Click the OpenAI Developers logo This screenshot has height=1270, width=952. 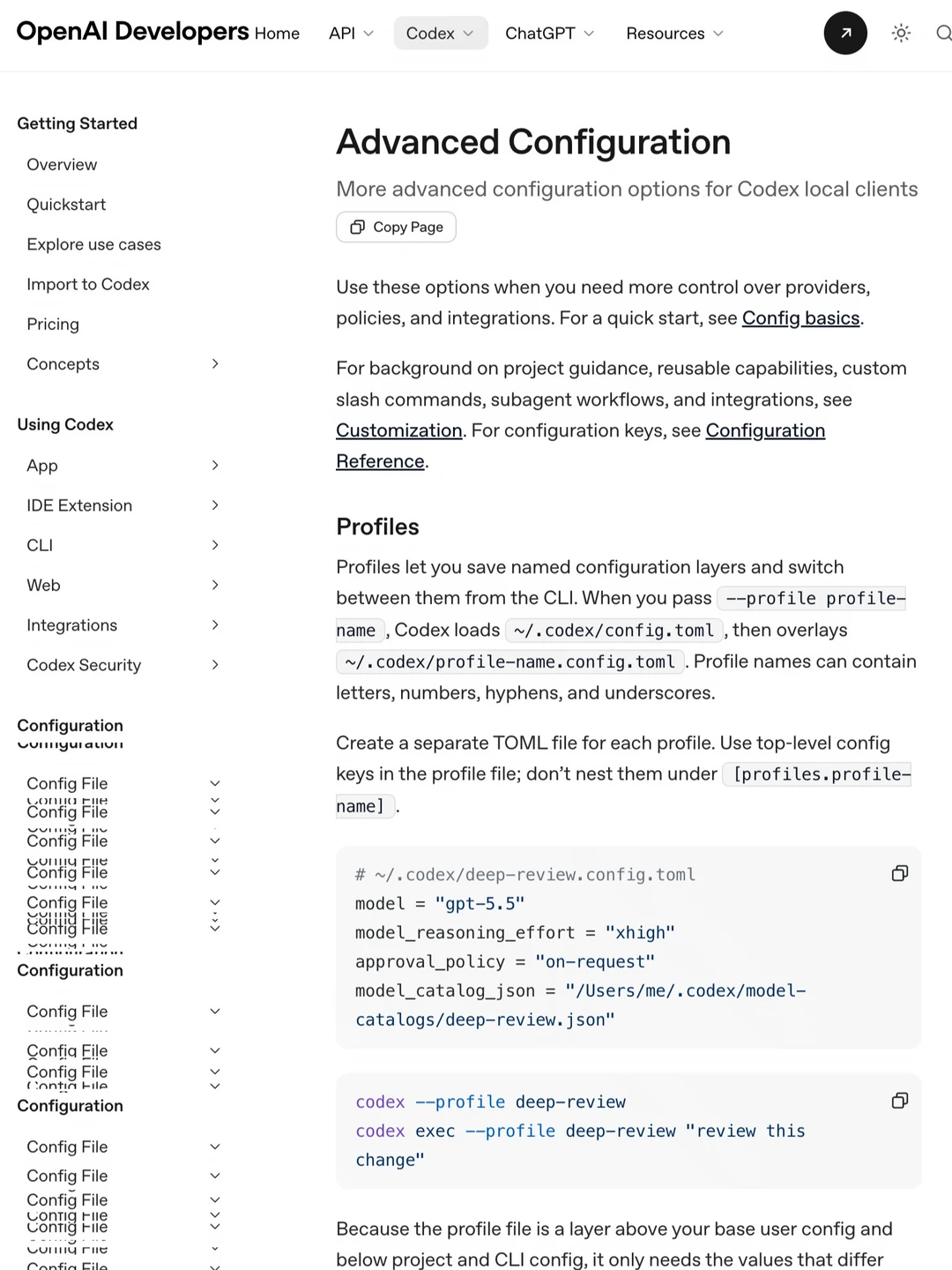132,32
